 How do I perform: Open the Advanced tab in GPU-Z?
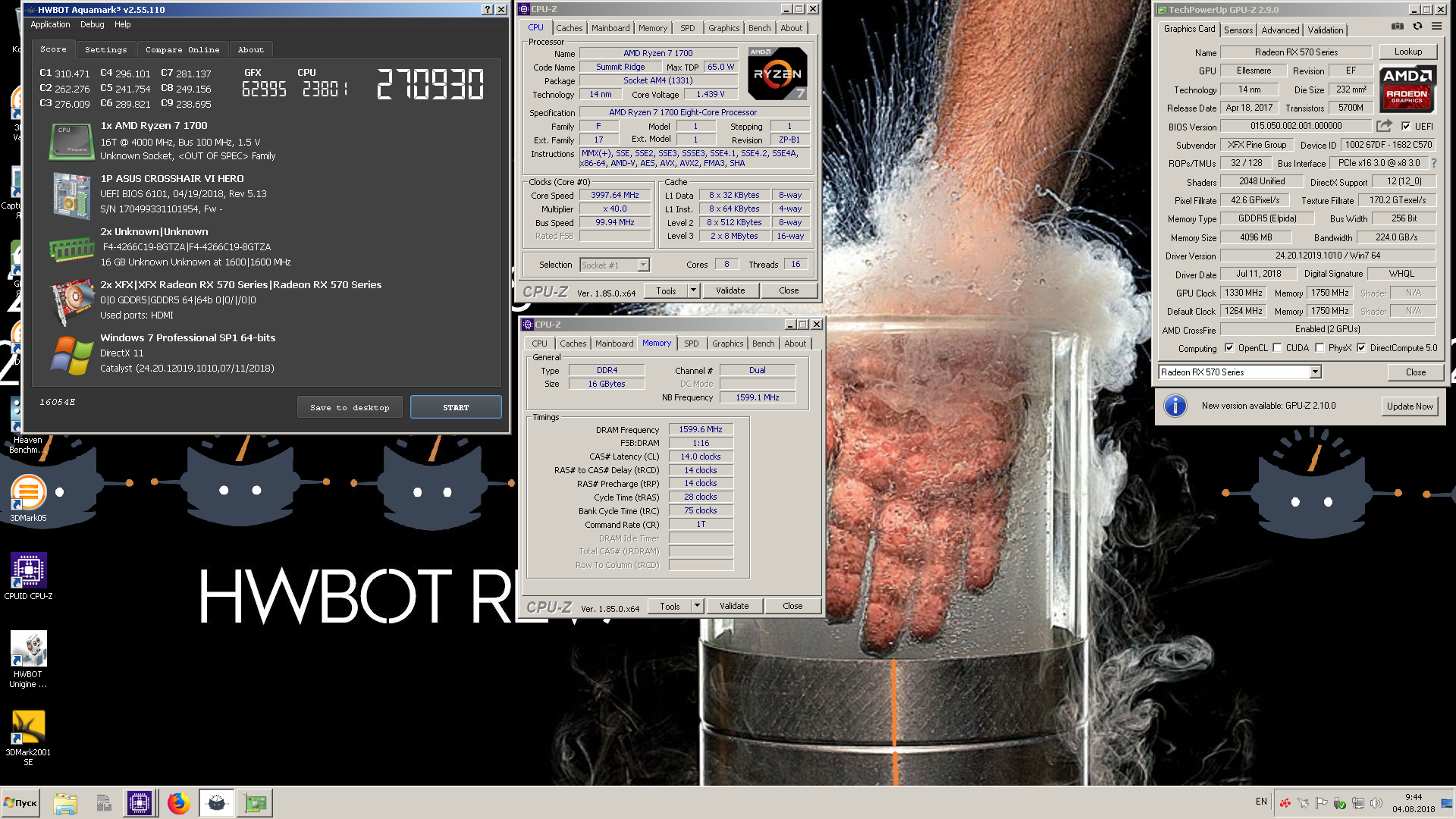coord(1280,30)
